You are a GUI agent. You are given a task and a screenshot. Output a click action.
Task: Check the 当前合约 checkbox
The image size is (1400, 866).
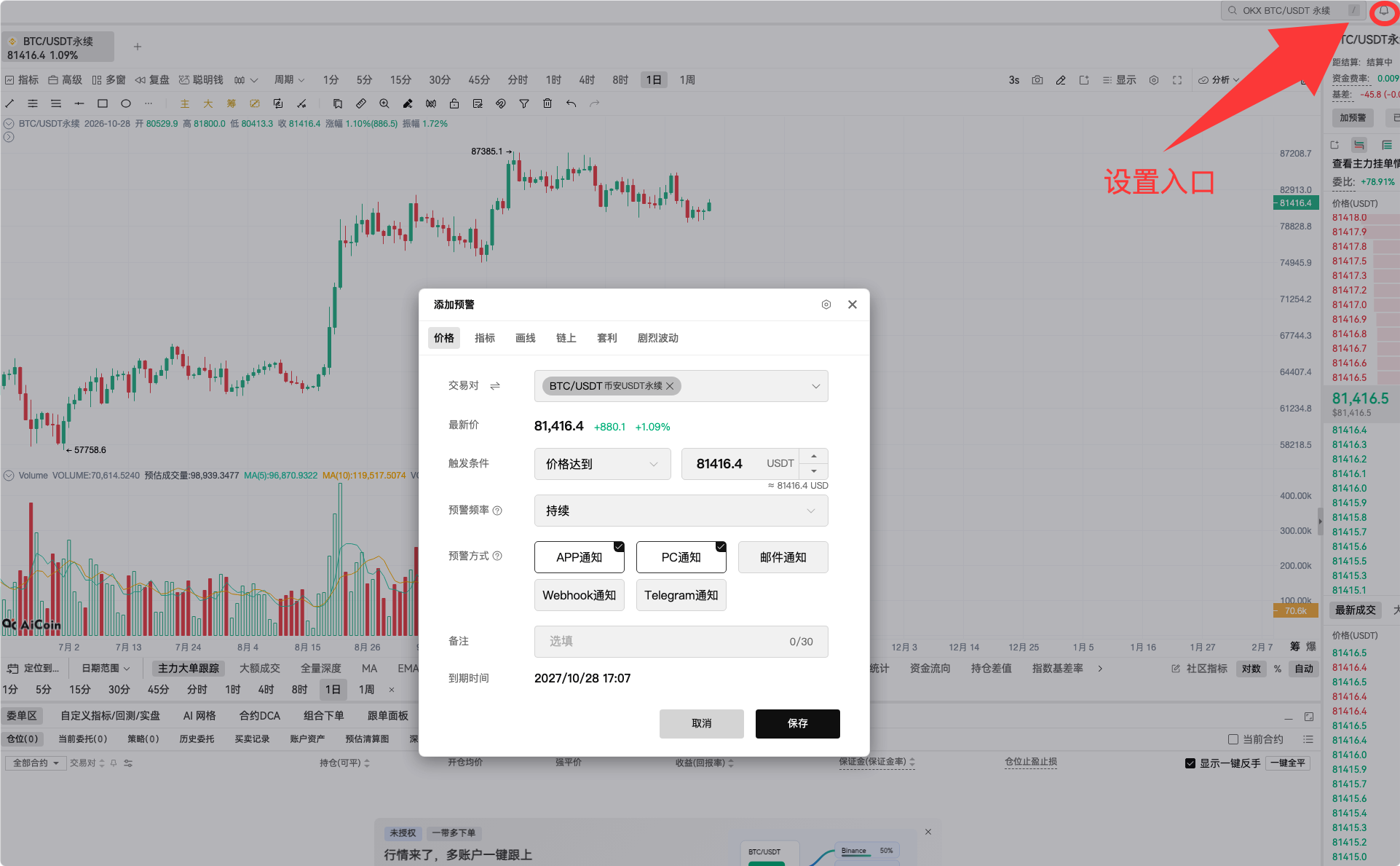1233,739
